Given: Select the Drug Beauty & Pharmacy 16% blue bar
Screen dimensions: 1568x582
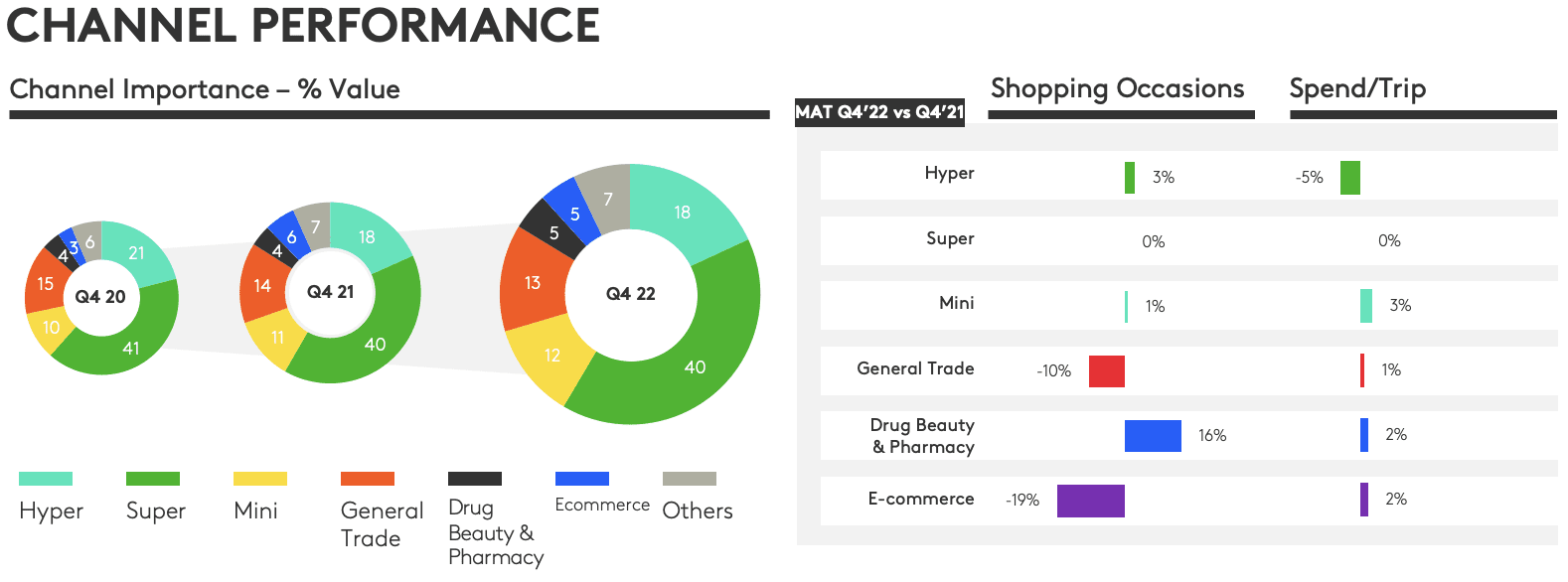Looking at the screenshot, I should (1153, 436).
